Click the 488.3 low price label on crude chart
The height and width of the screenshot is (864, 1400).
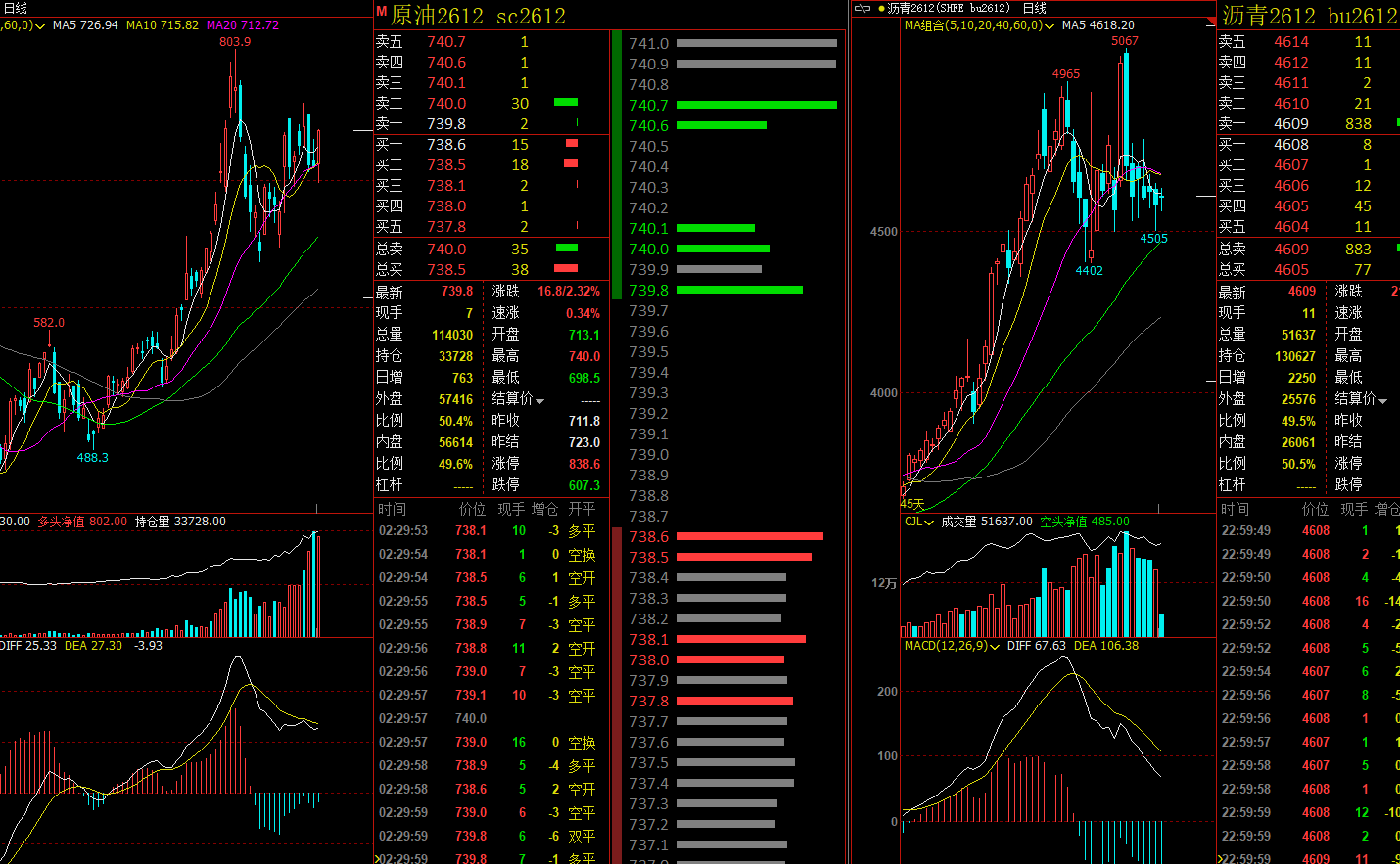(93, 458)
